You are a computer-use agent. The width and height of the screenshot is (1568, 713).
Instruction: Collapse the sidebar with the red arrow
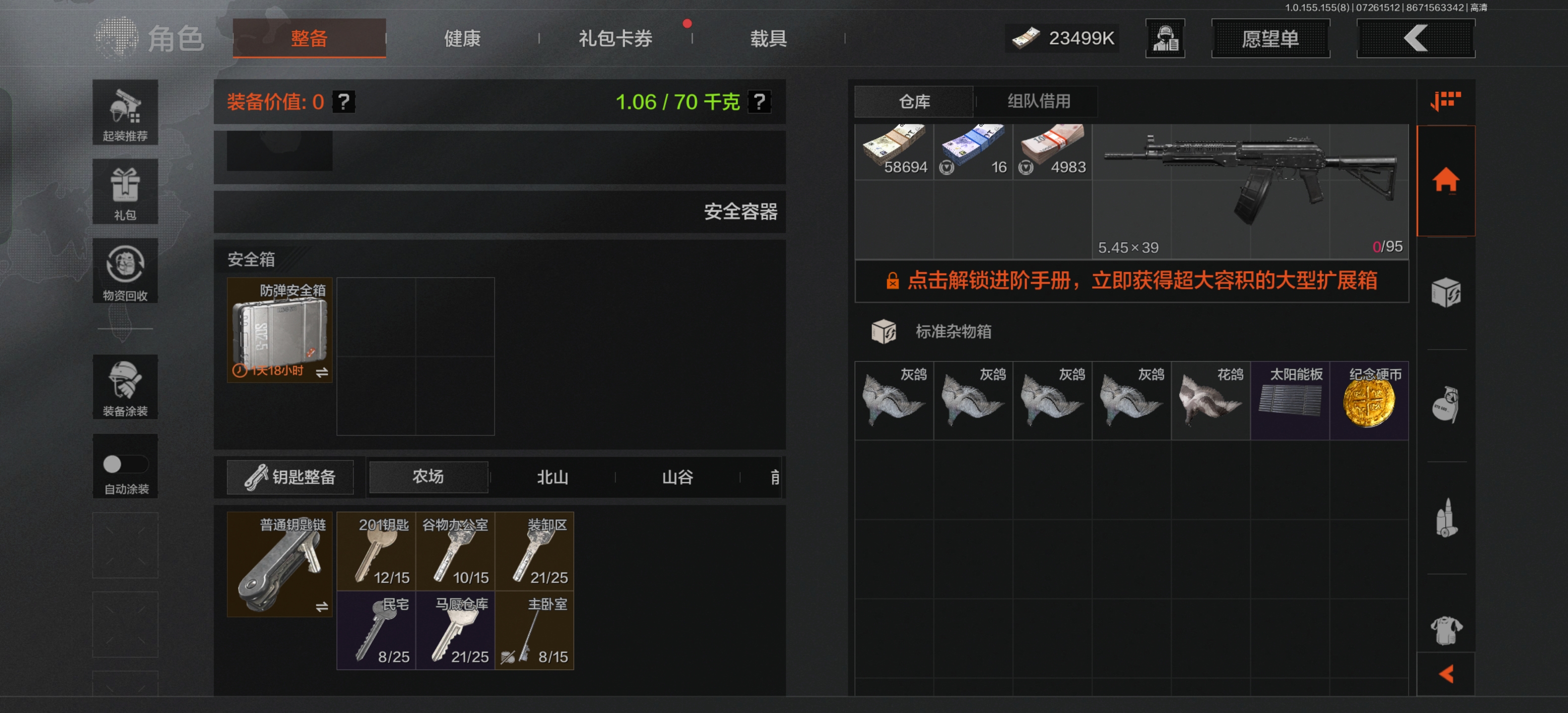tap(1446, 674)
